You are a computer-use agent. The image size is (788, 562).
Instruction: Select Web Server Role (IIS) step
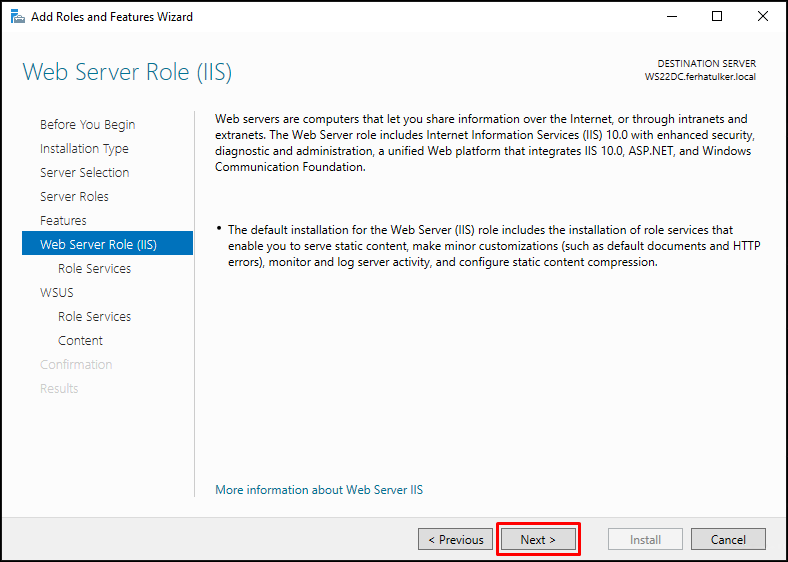[x=107, y=244]
